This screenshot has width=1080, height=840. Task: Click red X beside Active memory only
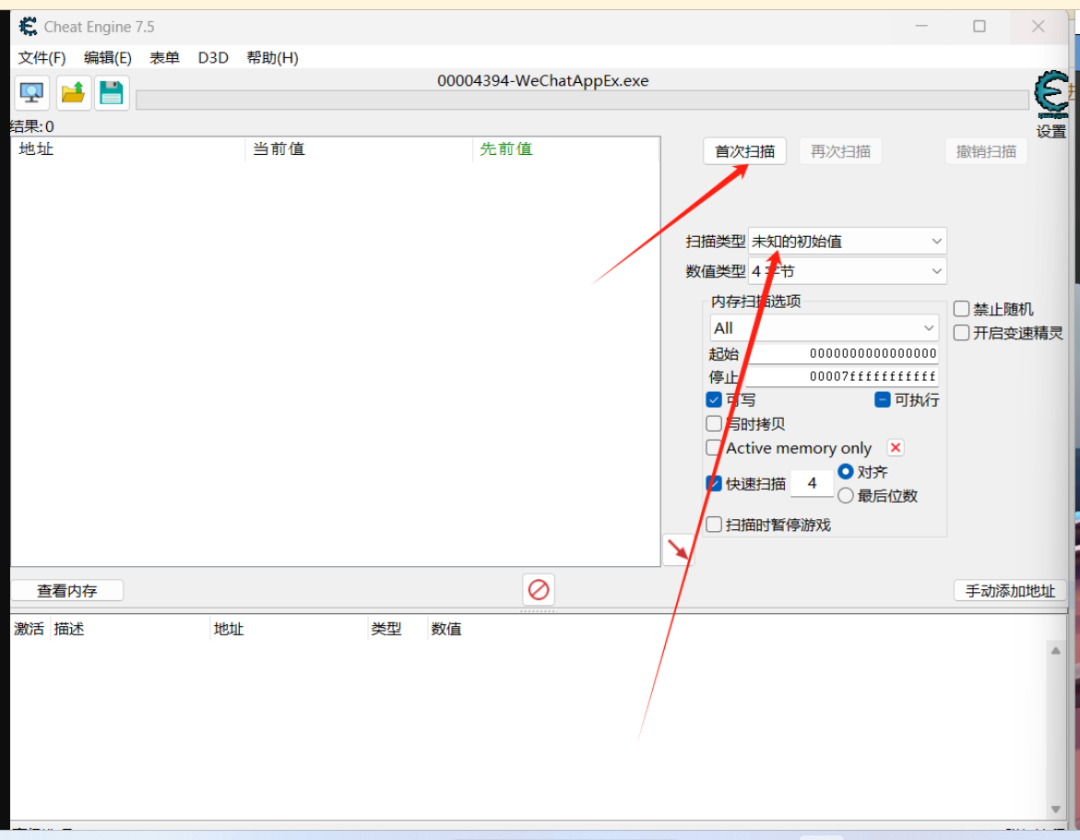coord(895,448)
